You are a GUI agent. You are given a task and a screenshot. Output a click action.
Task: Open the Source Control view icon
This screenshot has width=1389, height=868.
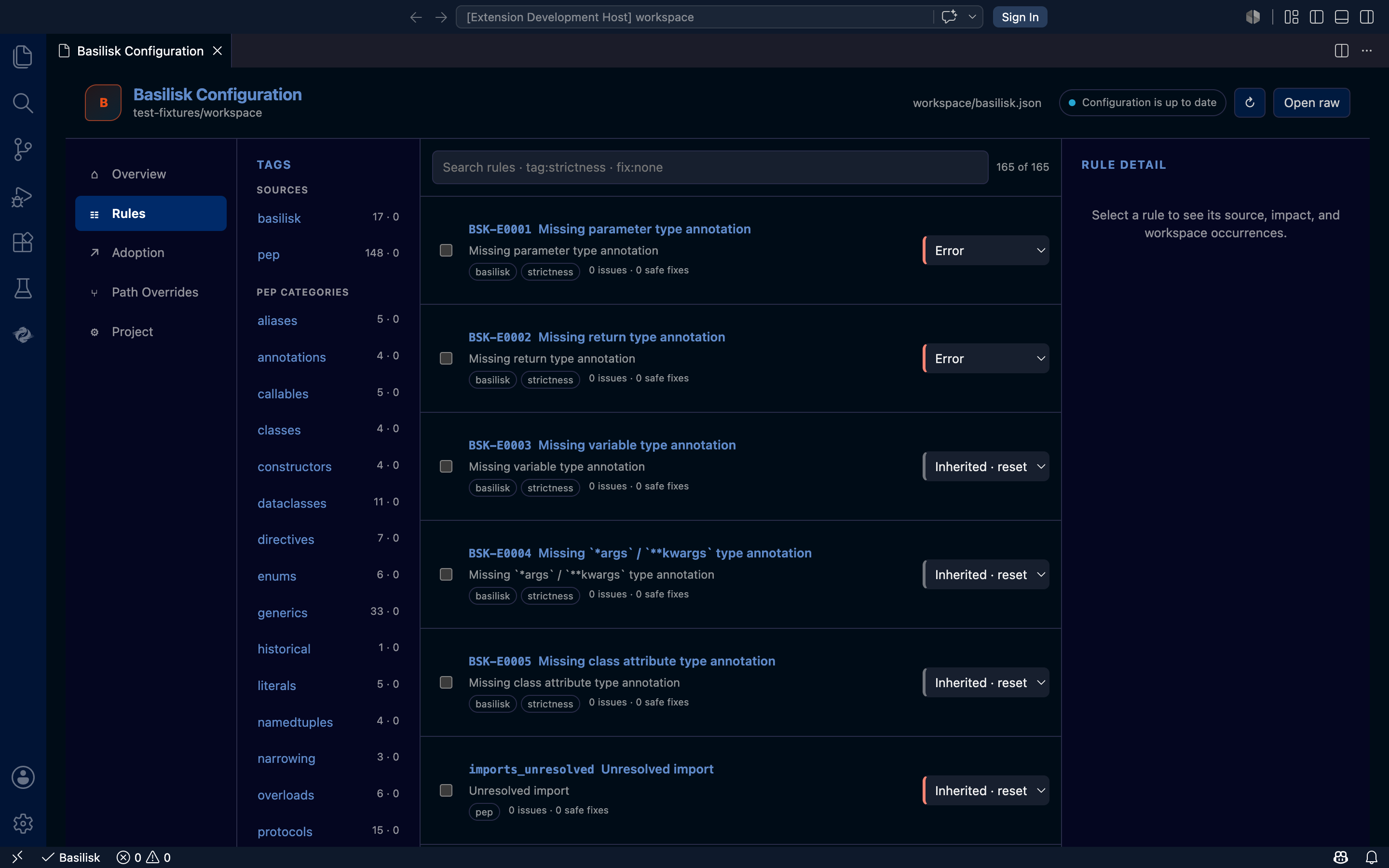(23, 149)
